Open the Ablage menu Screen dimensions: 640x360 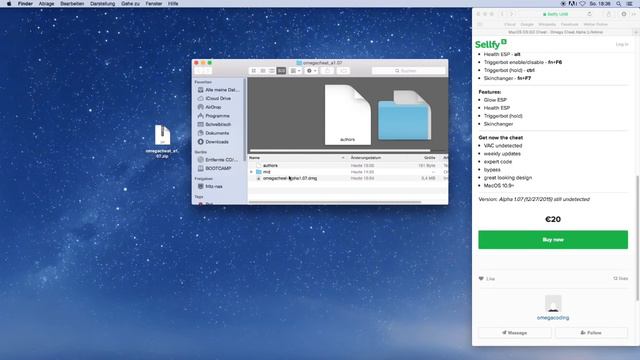[46, 4]
